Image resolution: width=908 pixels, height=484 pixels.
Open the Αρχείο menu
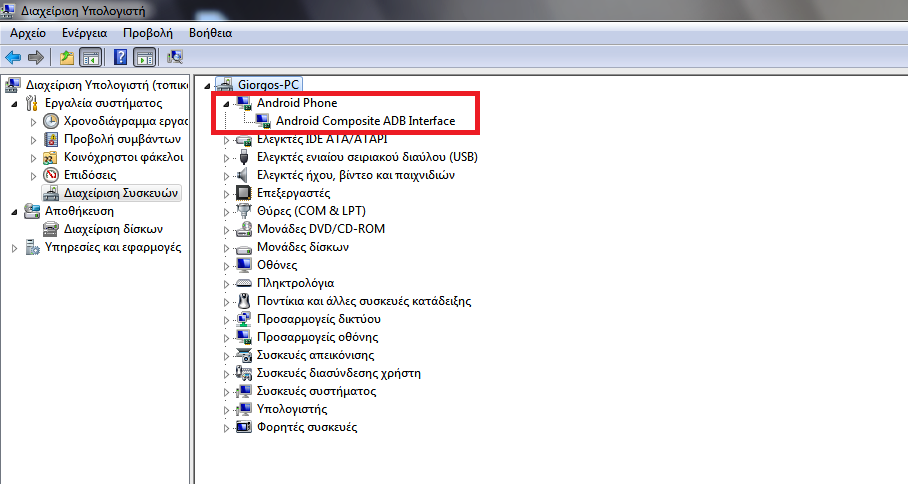[x=28, y=33]
